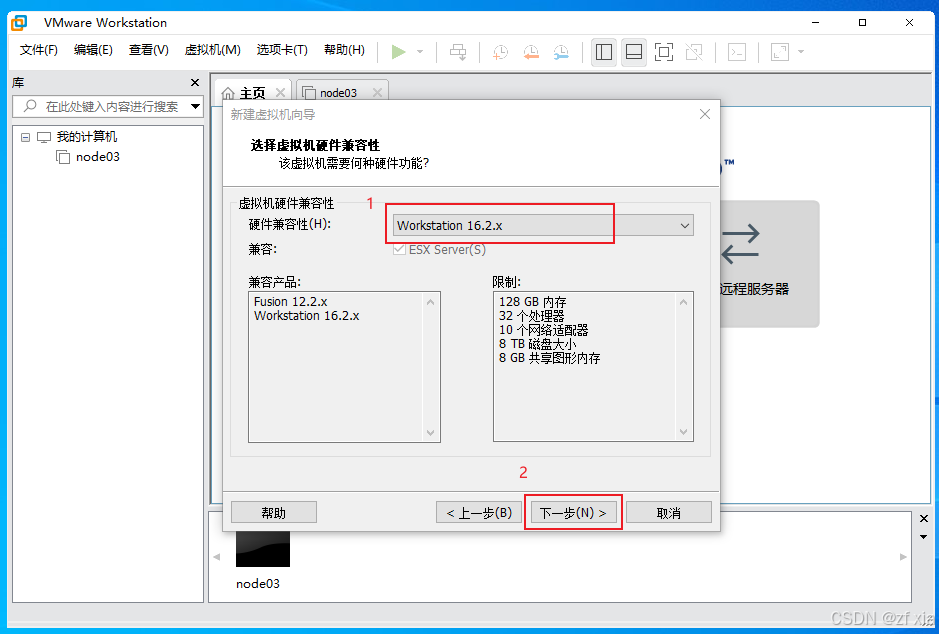Close the 主页 tab
This screenshot has height=634, width=939.
[280, 92]
